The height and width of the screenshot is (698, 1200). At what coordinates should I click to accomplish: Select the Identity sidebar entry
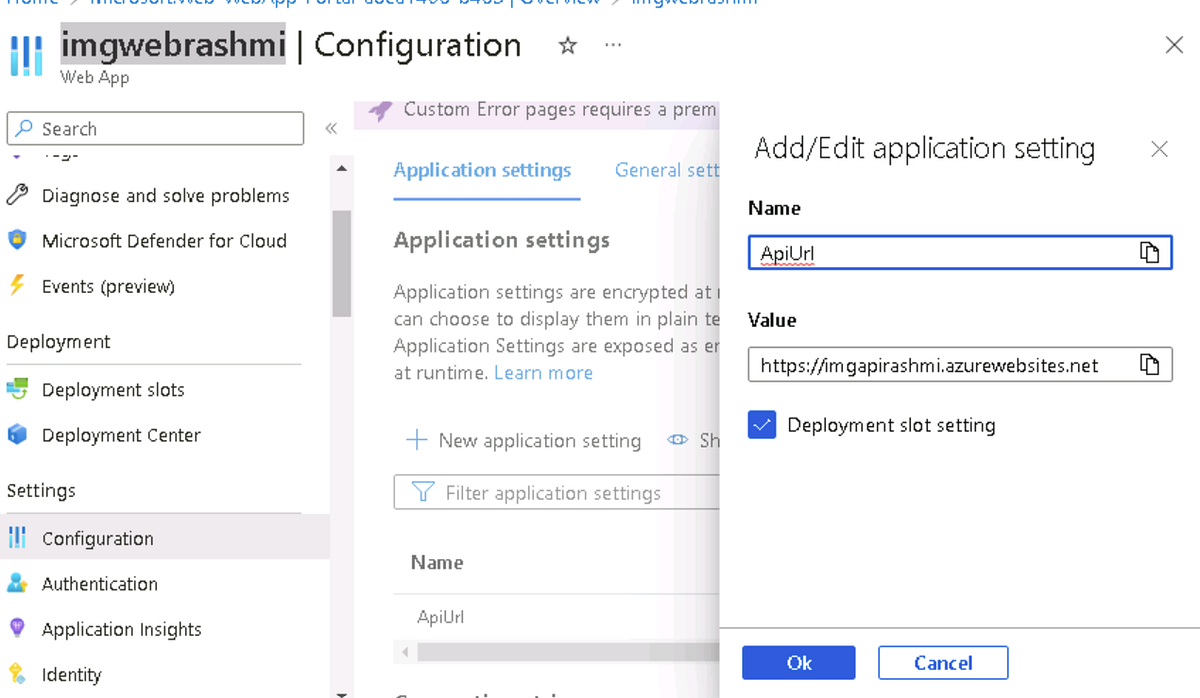pyautogui.click(x=73, y=674)
